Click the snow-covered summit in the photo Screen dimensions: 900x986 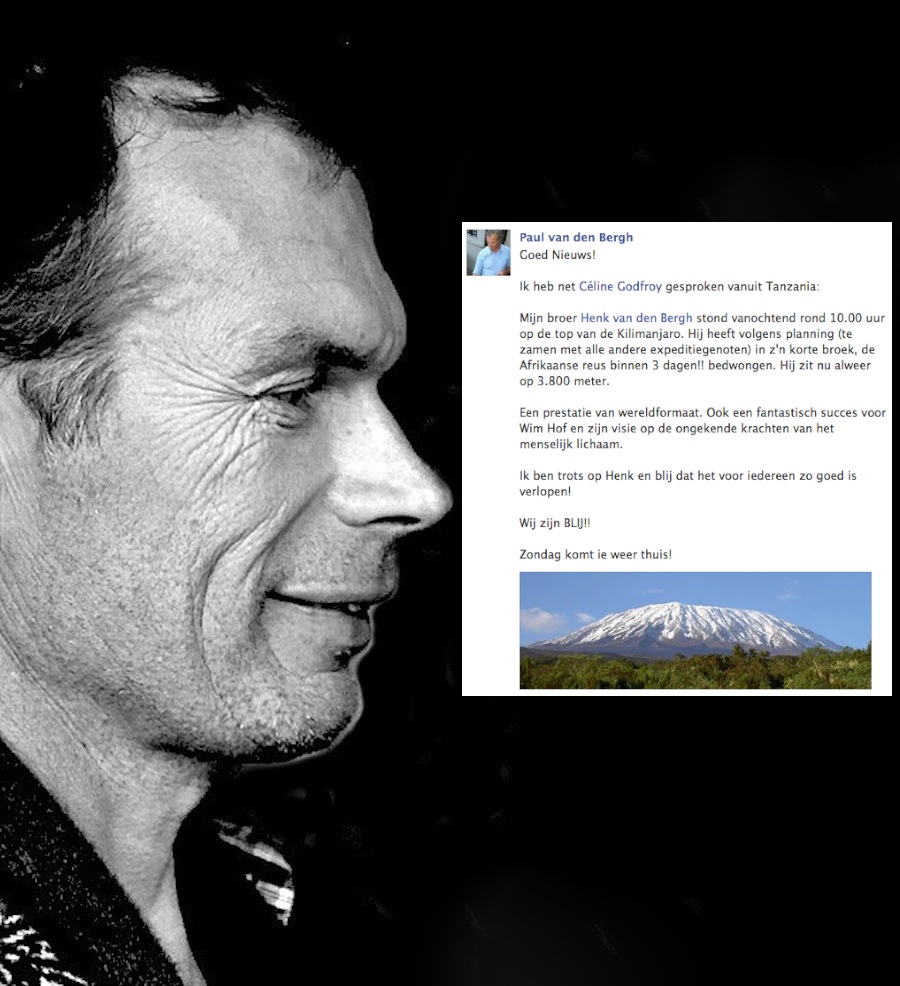pos(681,621)
